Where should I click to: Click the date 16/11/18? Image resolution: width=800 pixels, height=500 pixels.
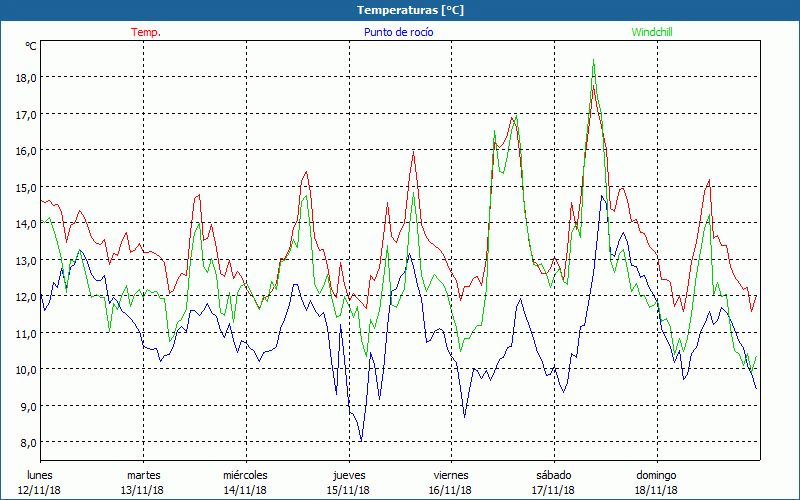pos(451,490)
